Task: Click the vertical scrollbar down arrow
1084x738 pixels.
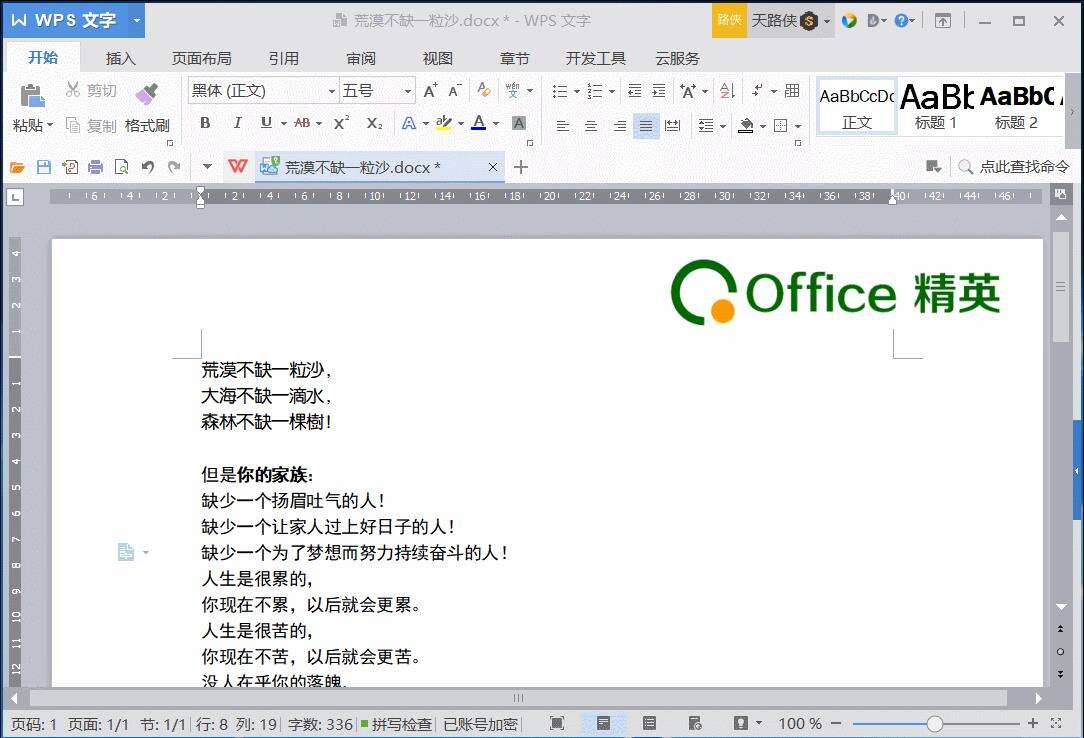Action: point(1061,607)
